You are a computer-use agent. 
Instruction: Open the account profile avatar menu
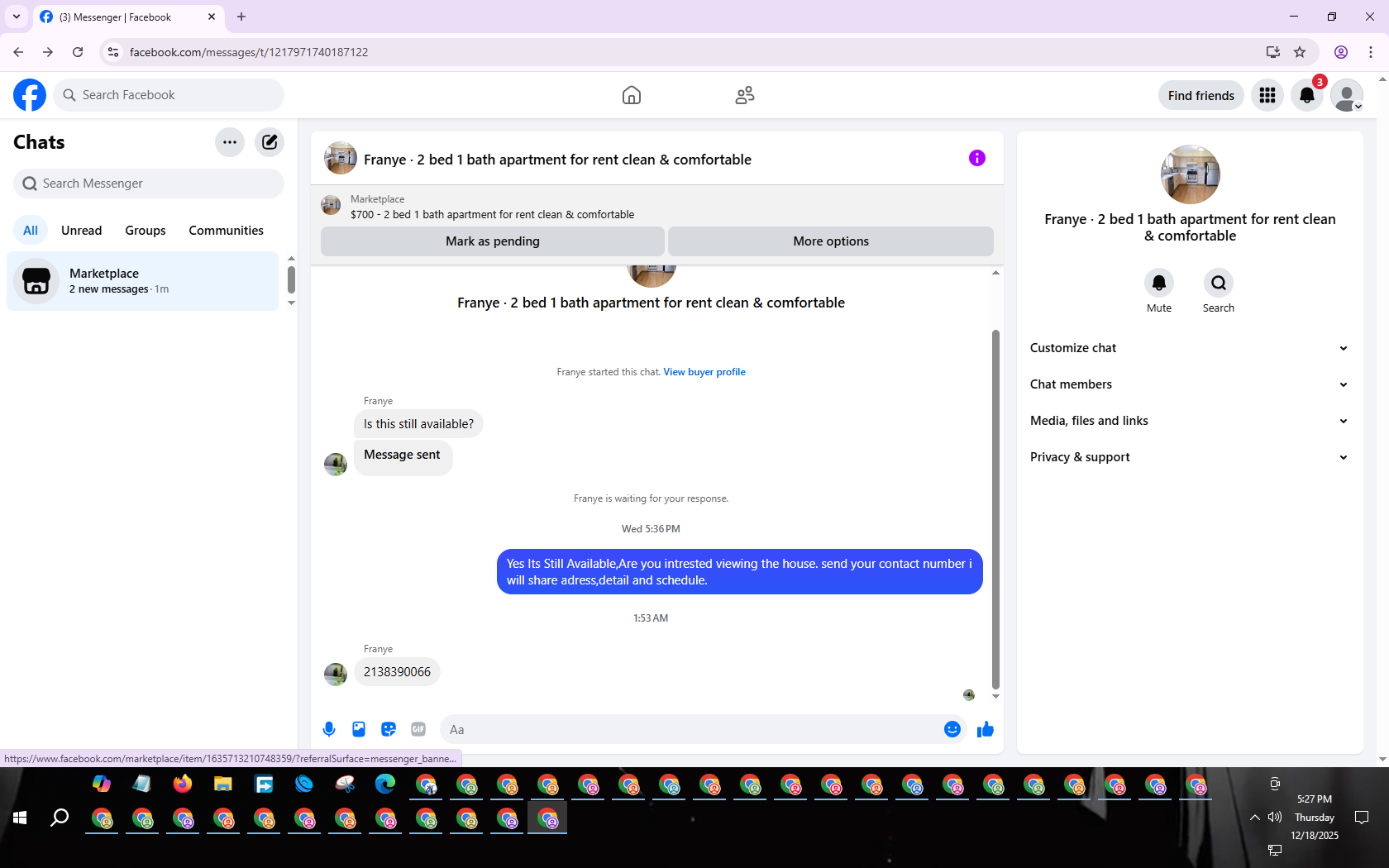(1347, 95)
